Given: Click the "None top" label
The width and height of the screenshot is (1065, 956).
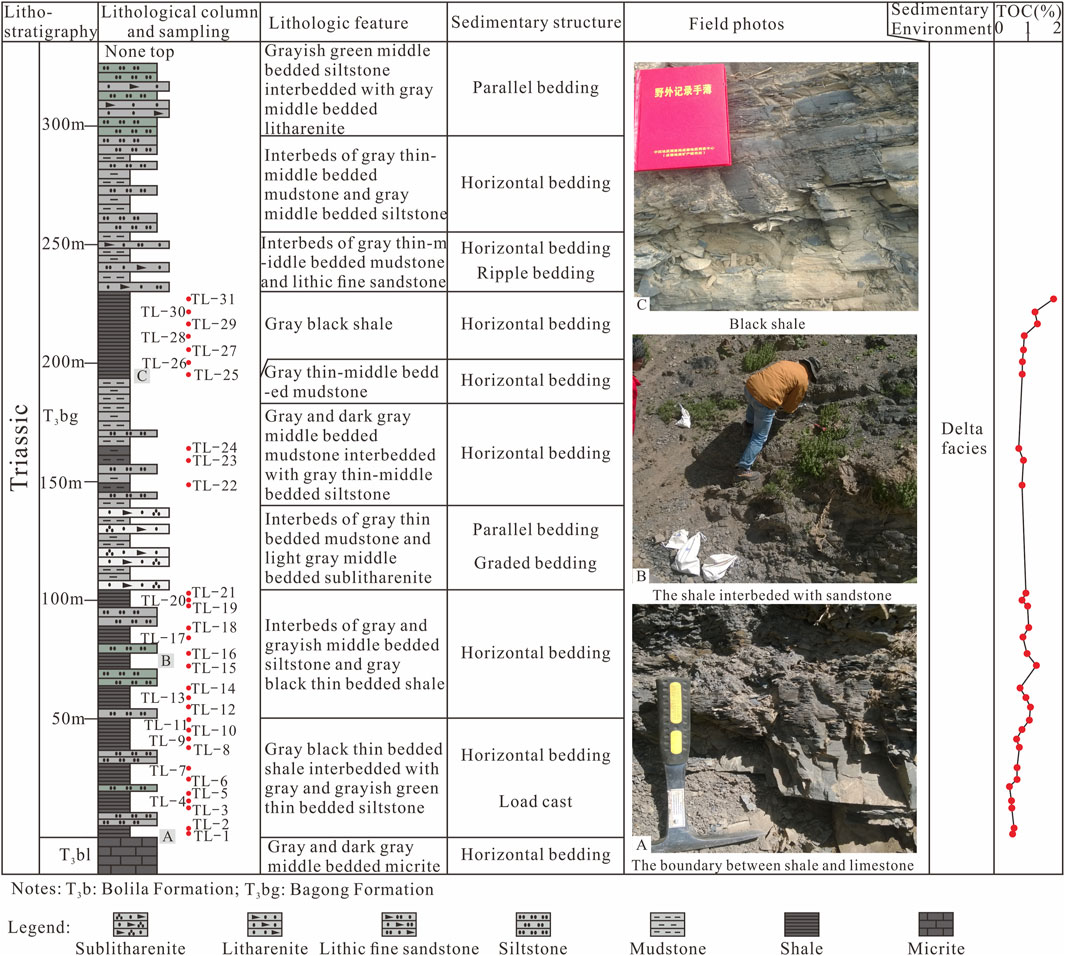Looking at the screenshot, I should coord(139,52).
